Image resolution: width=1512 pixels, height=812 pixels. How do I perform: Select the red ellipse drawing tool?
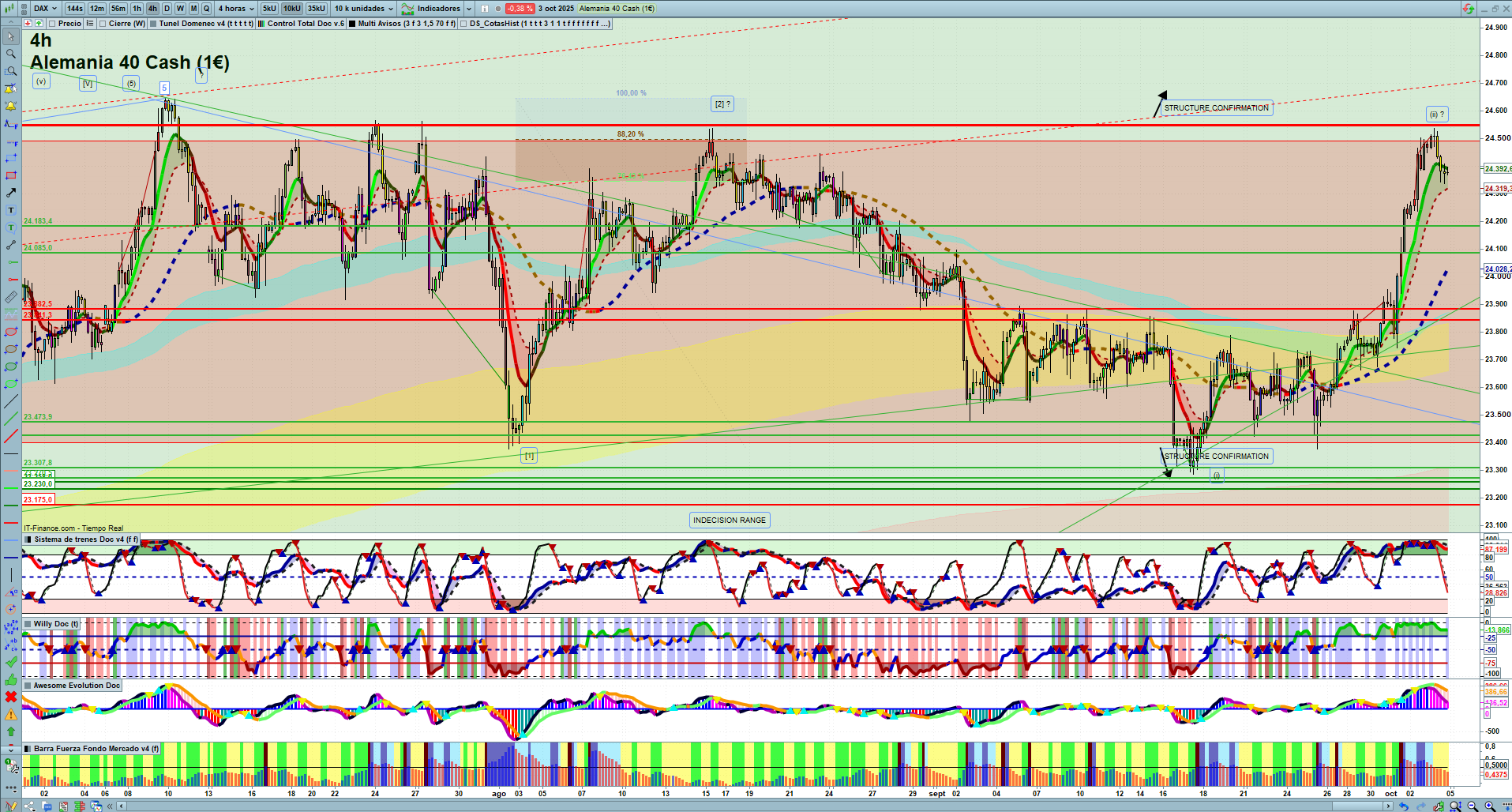pyautogui.click(x=11, y=332)
